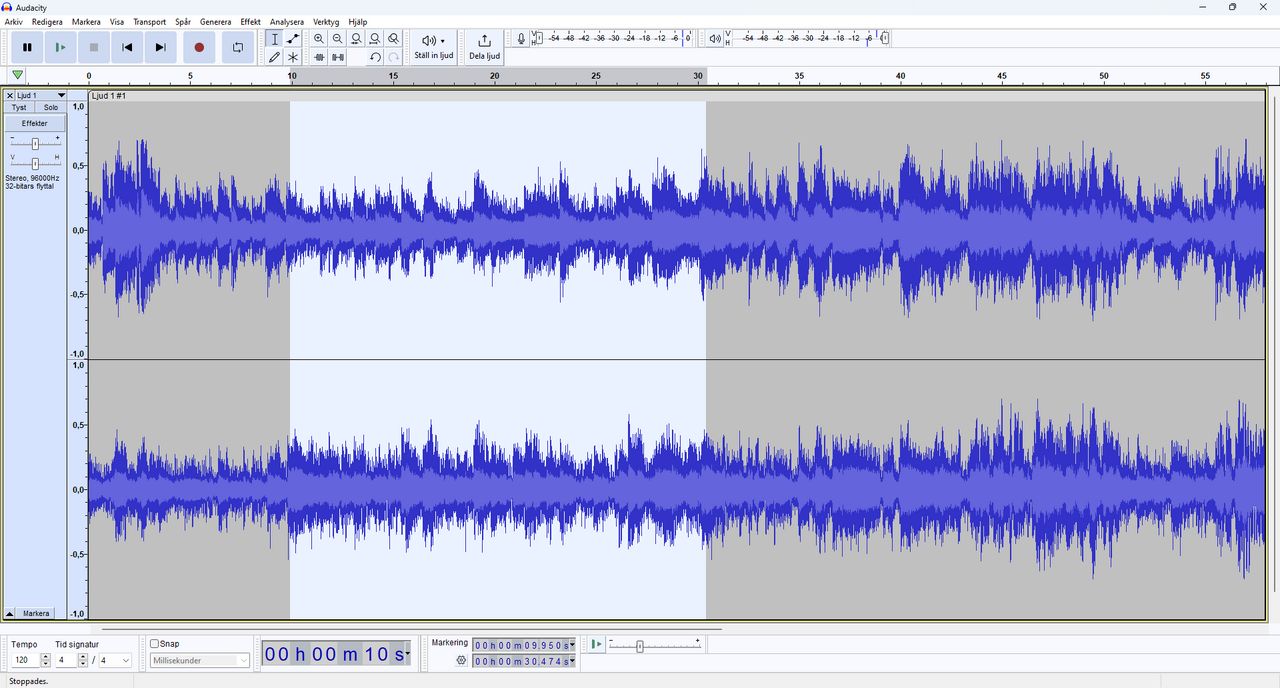Click the Zoom Out magnifier

tap(337, 39)
